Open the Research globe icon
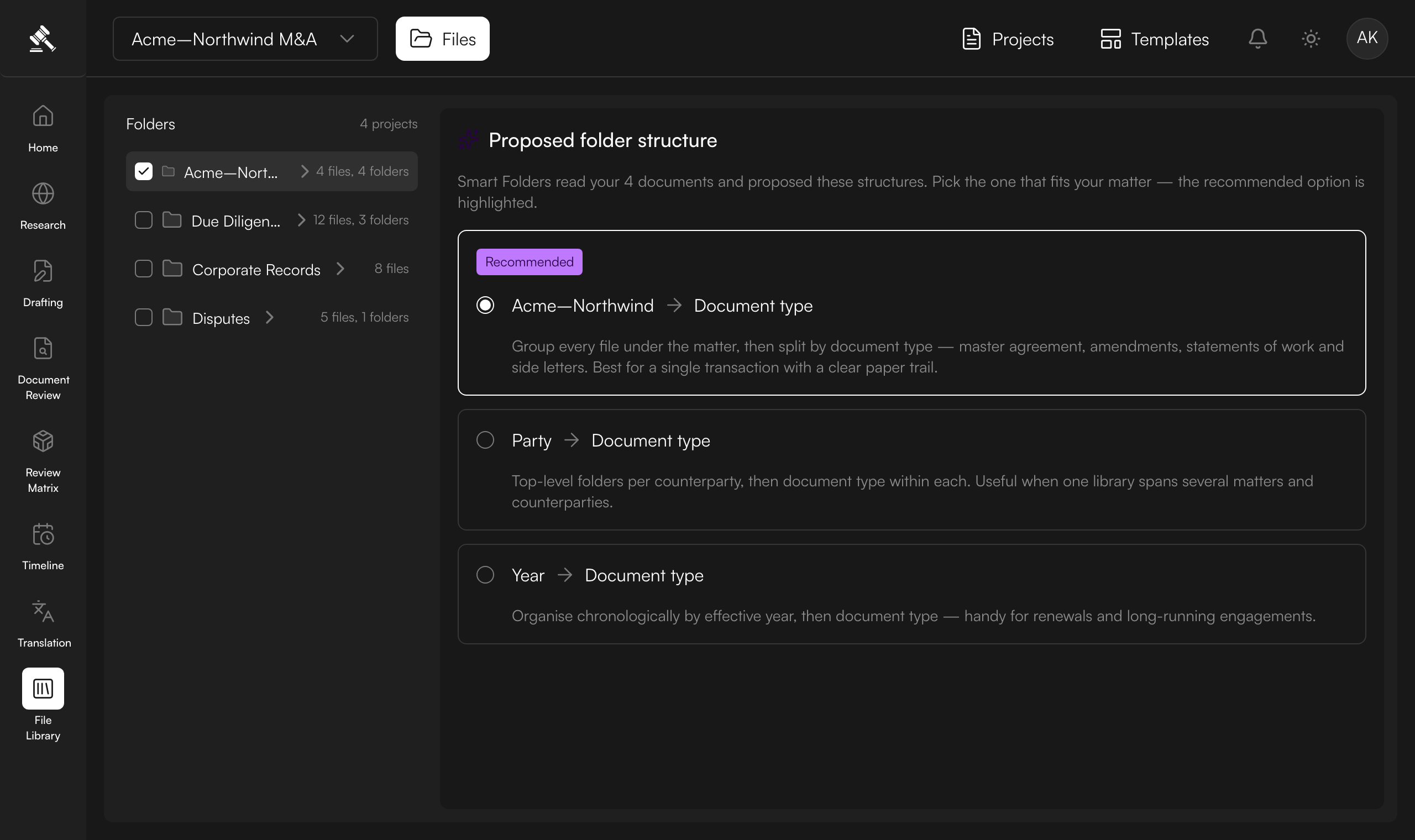Image resolution: width=1415 pixels, height=840 pixels. coord(43,193)
